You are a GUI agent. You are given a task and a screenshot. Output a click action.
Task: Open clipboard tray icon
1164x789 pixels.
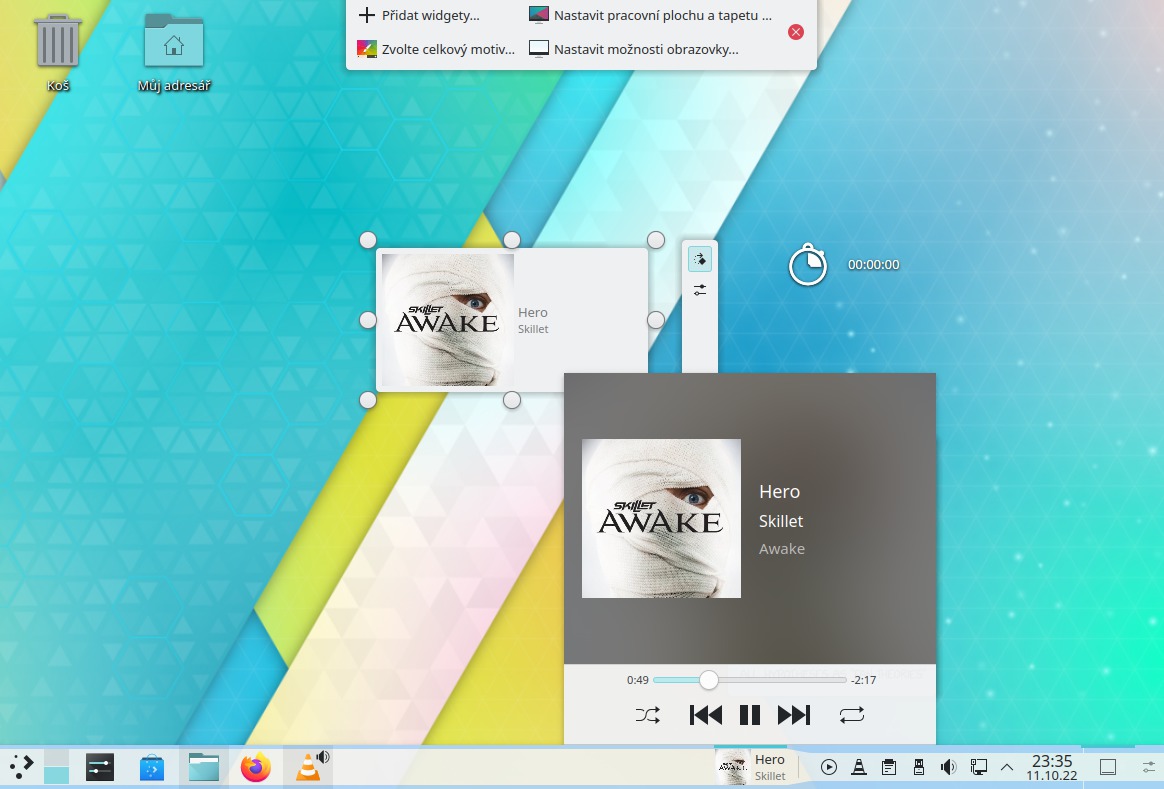coord(889,767)
